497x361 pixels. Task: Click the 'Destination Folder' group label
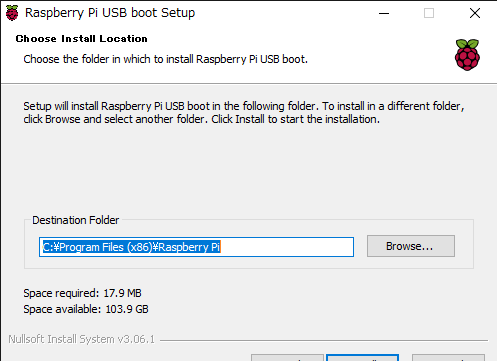tap(75, 220)
